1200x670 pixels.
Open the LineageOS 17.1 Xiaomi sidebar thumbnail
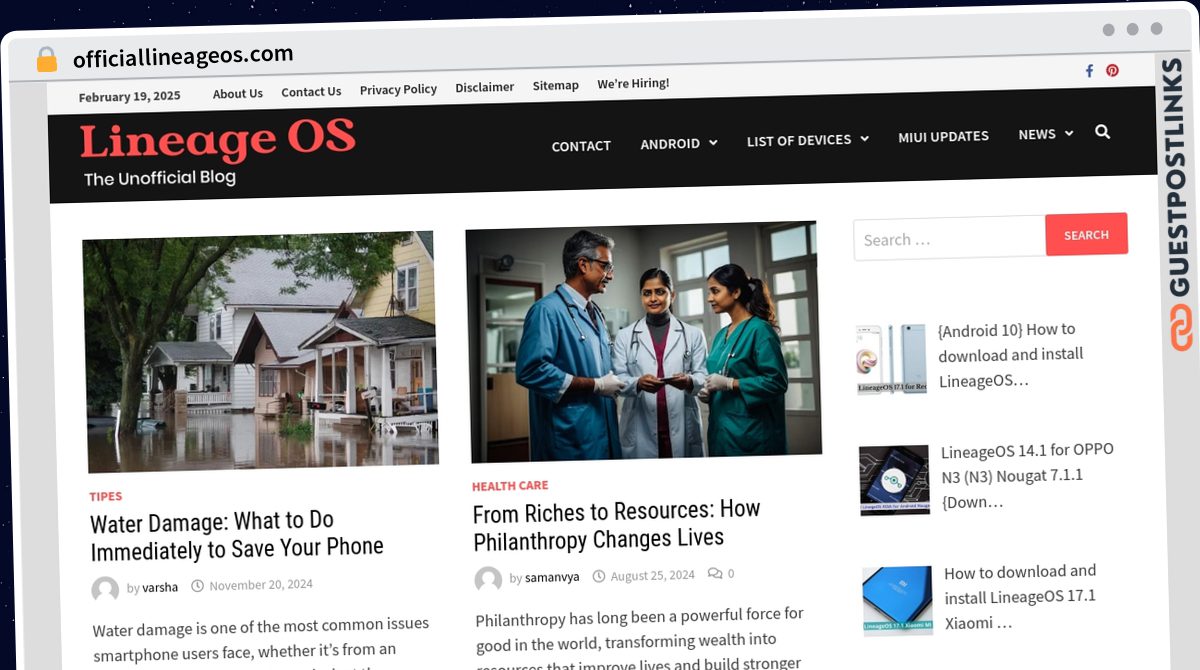[x=897, y=601]
